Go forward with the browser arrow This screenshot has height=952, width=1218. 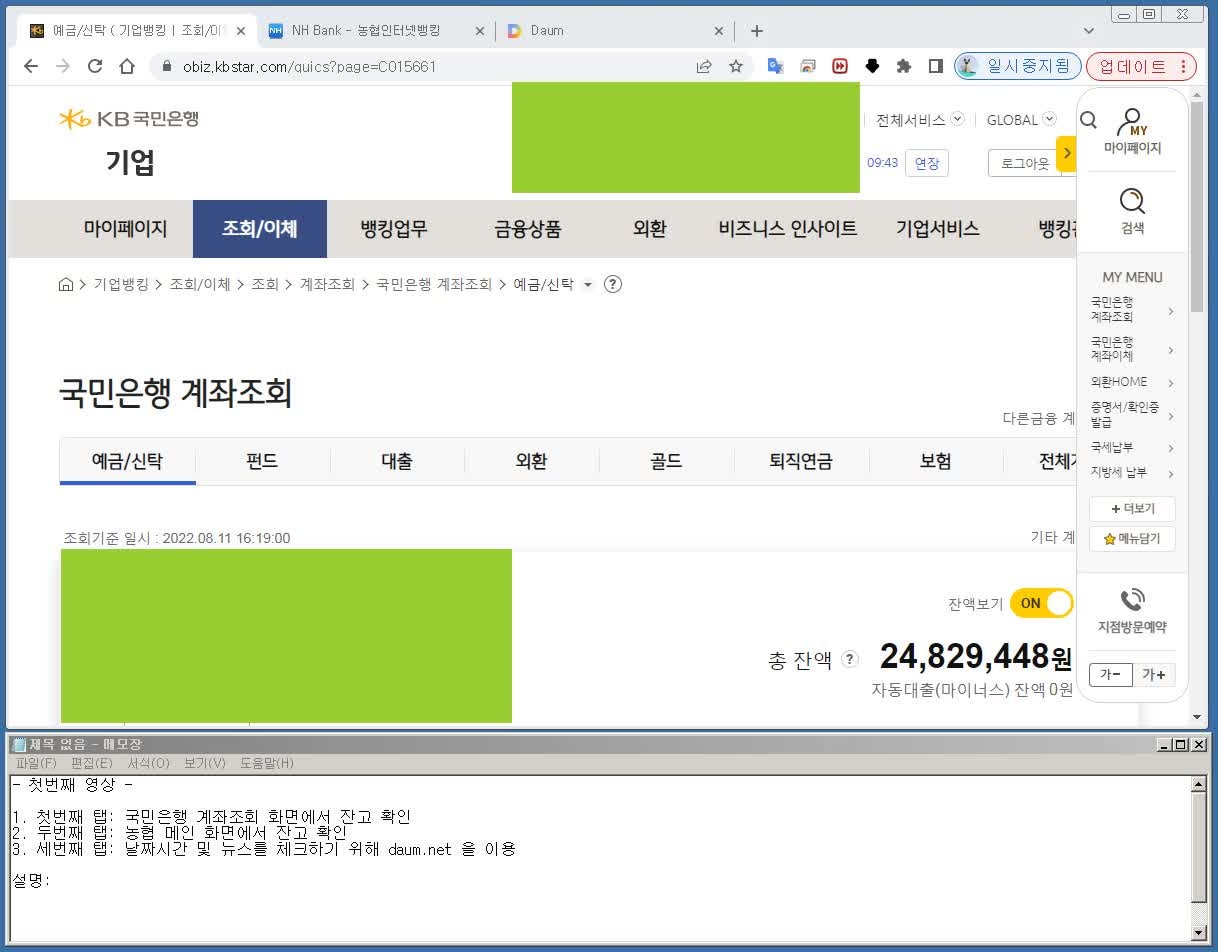tap(63, 66)
